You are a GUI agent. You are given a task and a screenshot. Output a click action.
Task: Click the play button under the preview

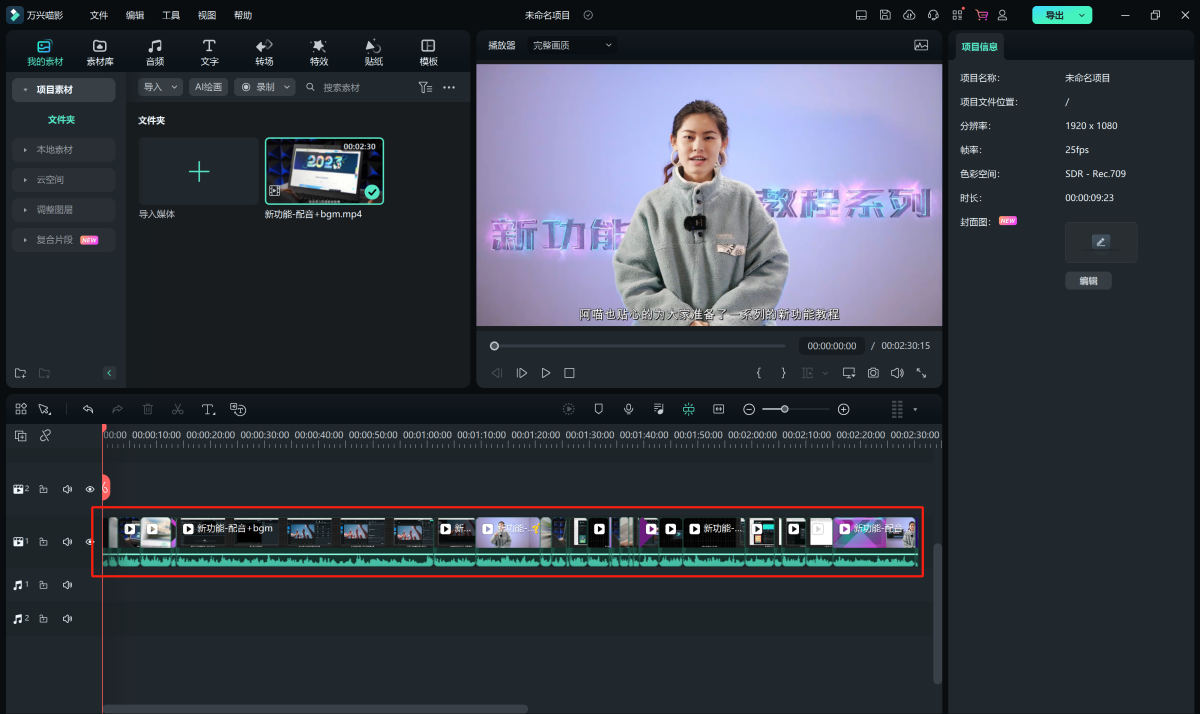pos(546,373)
